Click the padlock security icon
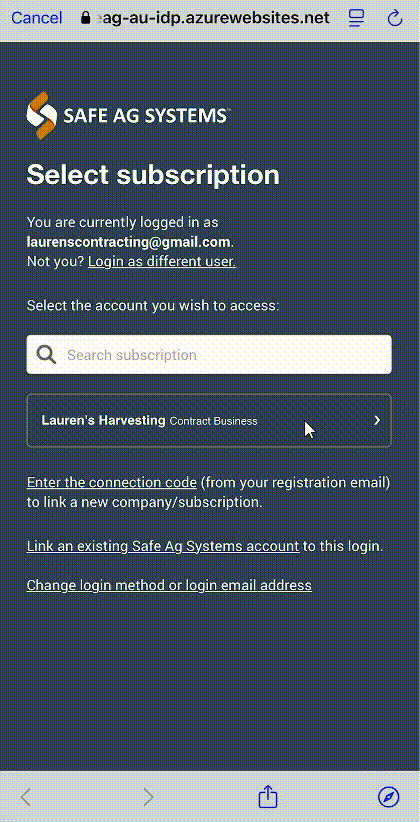This screenshot has width=420, height=822. 87,18
